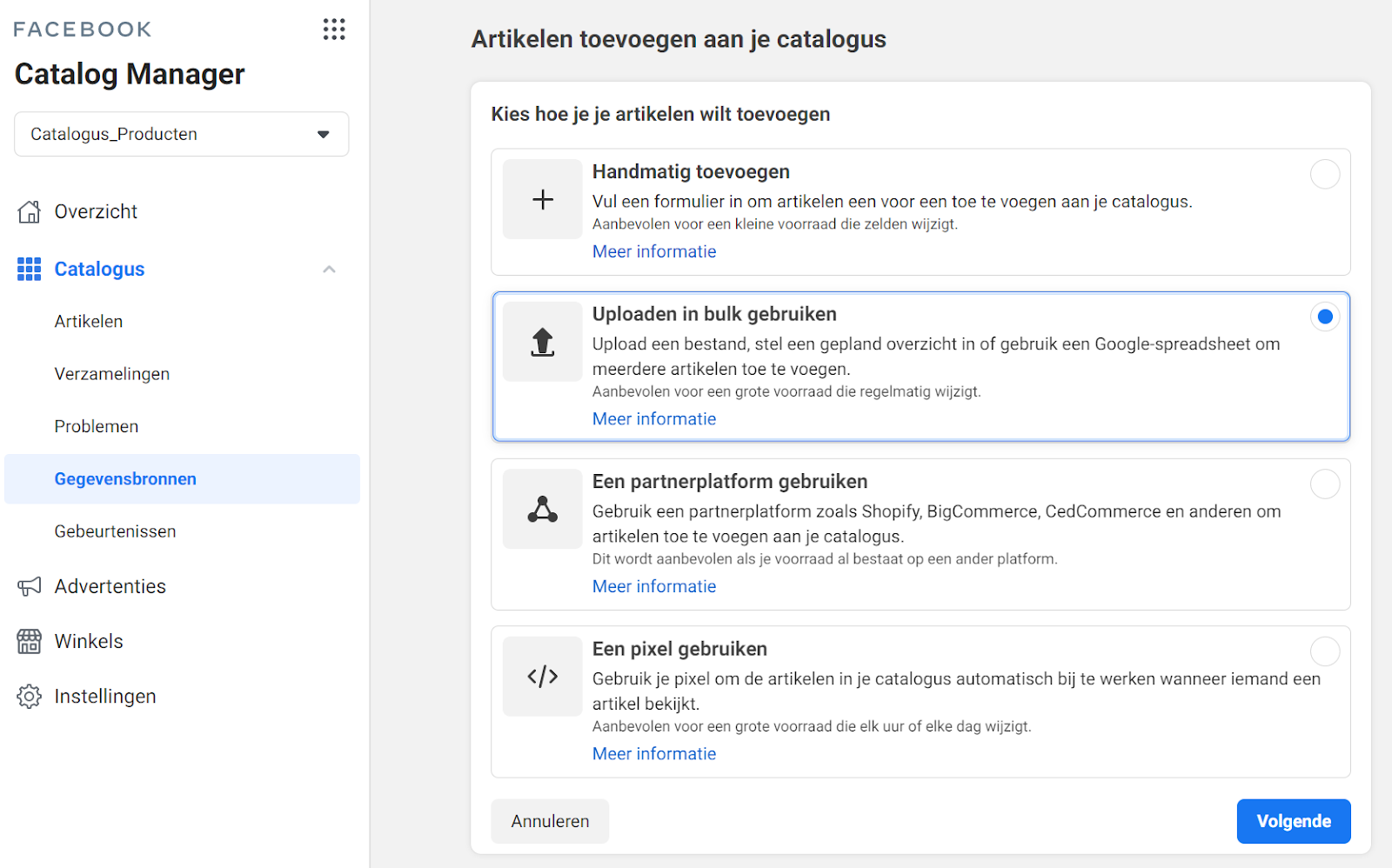Image resolution: width=1392 pixels, height=868 pixels.
Task: Click the Volgende button
Action: click(x=1294, y=821)
